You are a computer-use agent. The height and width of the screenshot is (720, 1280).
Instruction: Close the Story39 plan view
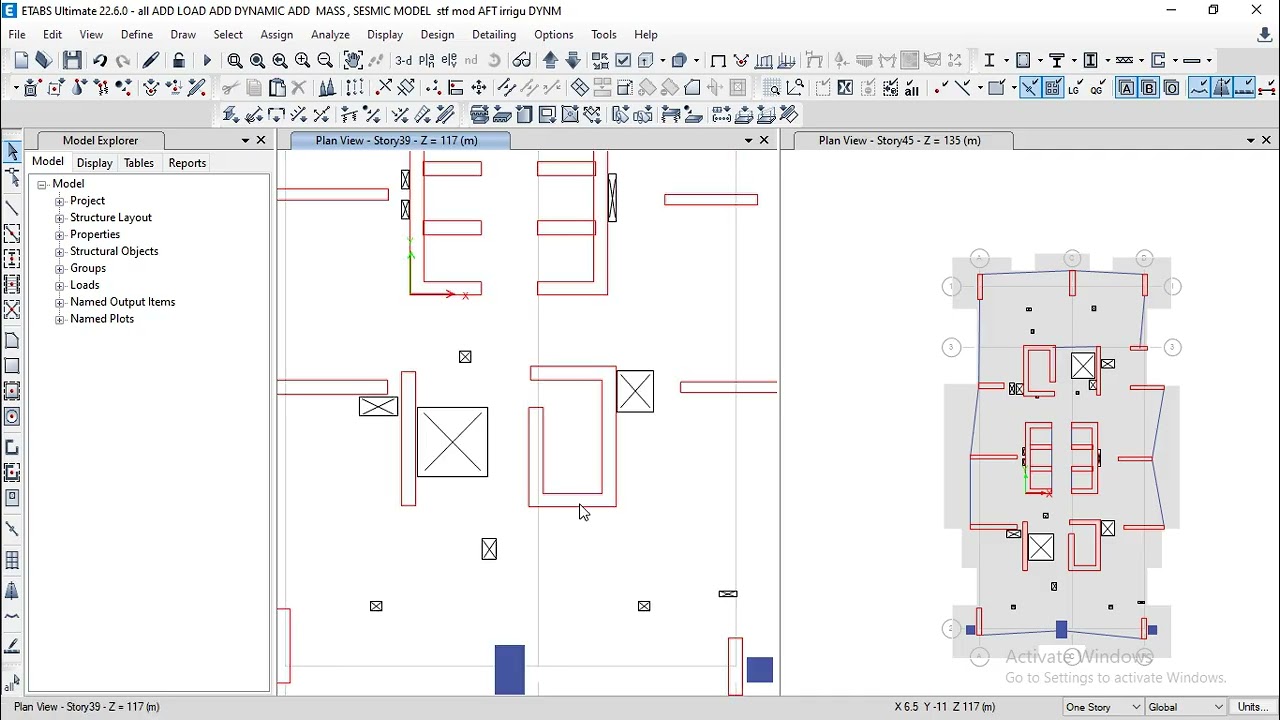pos(765,141)
